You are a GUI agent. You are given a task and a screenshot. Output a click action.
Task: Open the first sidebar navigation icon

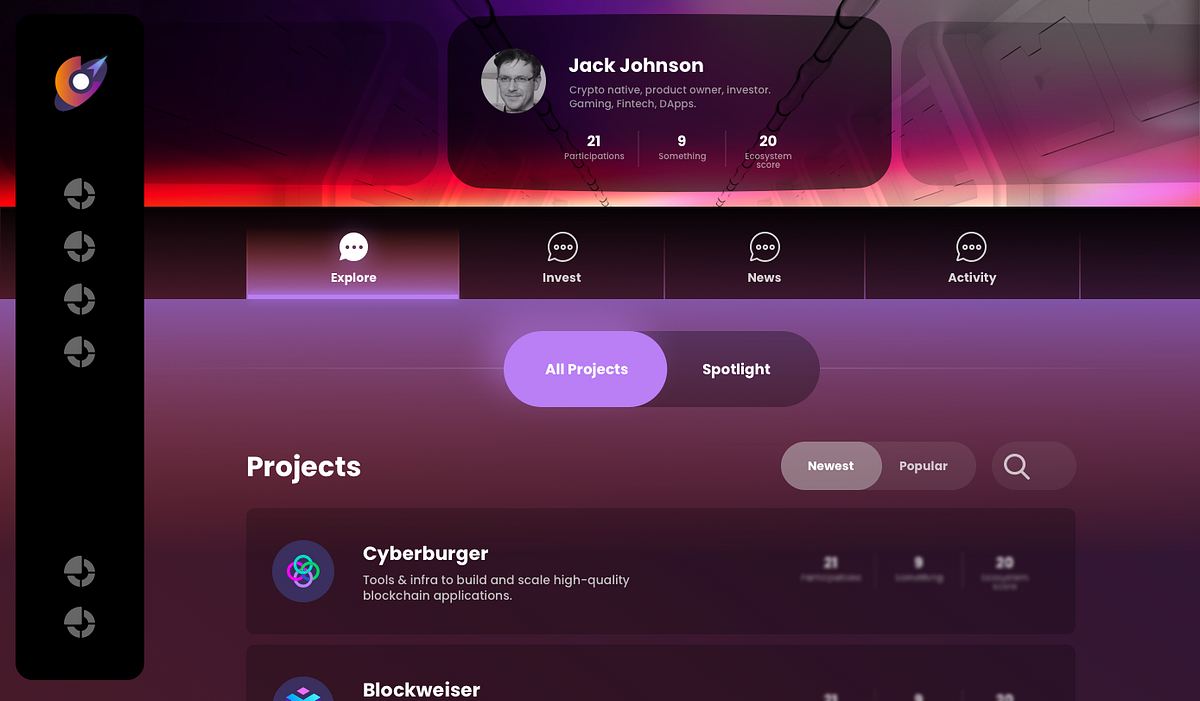click(x=80, y=194)
